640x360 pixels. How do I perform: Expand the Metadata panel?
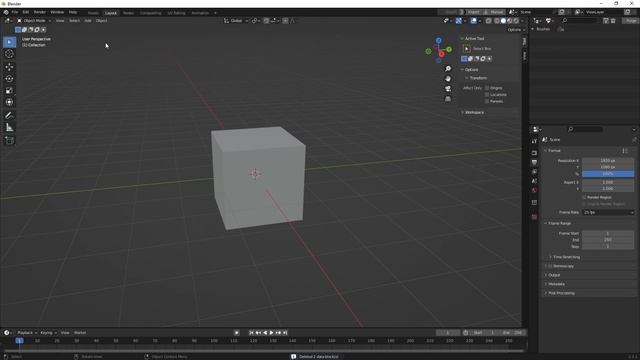tap(556, 284)
